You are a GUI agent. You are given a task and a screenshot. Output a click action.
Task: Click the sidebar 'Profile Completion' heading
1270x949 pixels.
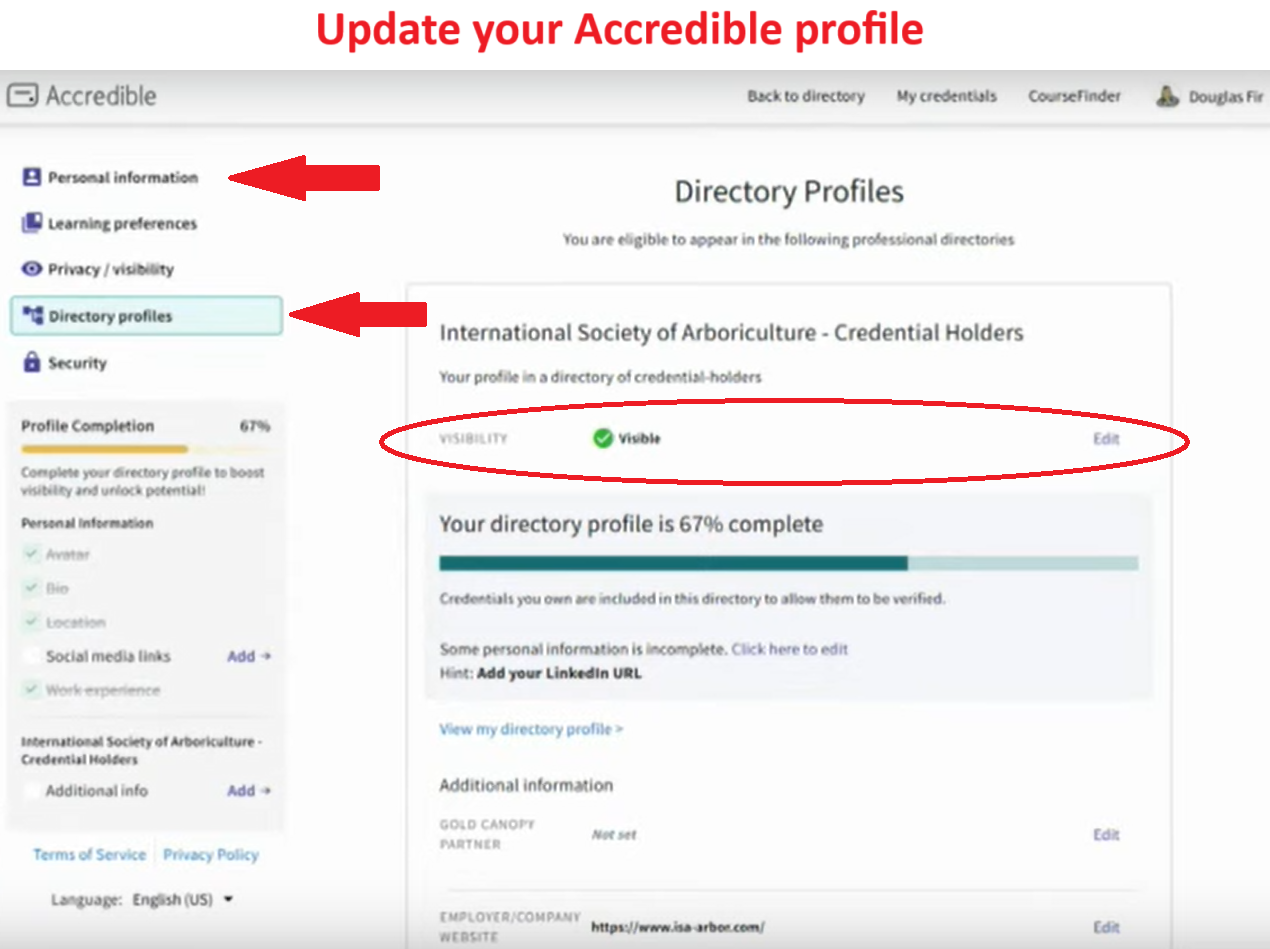[x=88, y=426]
